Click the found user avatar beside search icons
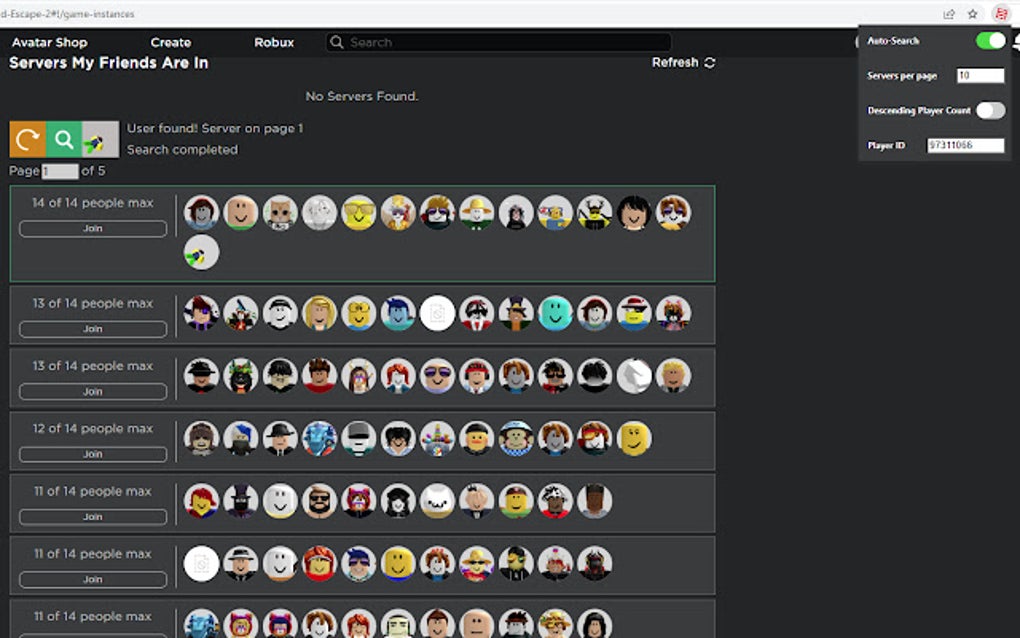Image resolution: width=1020 pixels, height=638 pixels. point(101,139)
